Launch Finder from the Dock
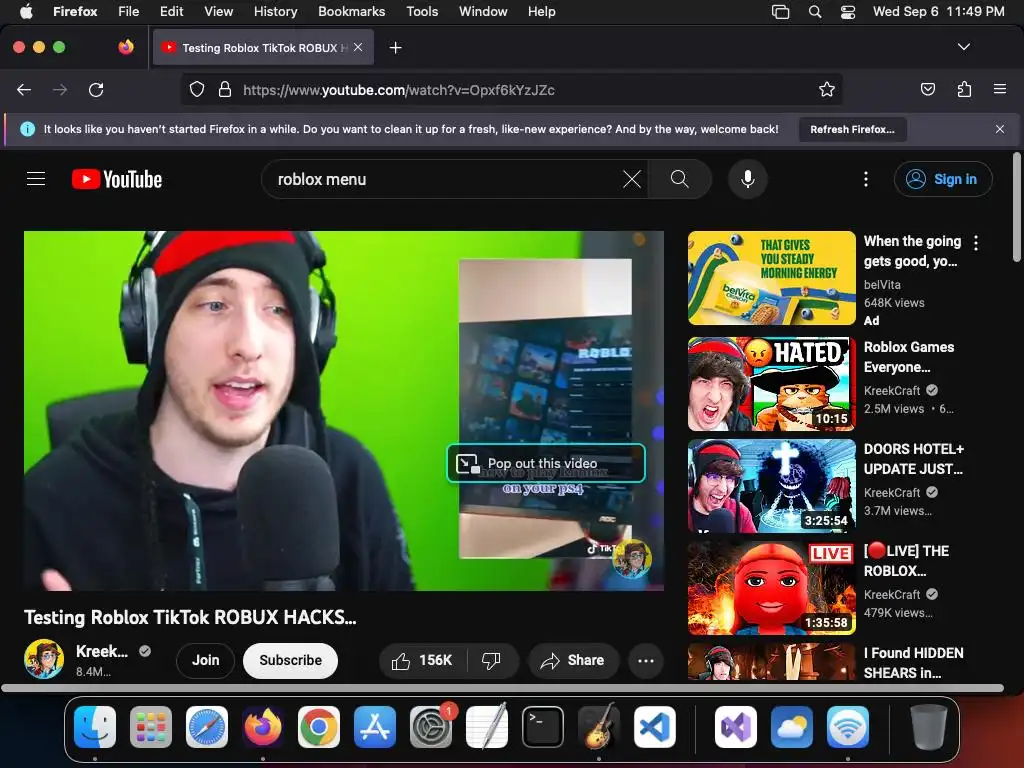Screen dimensions: 1024x768 (95, 727)
